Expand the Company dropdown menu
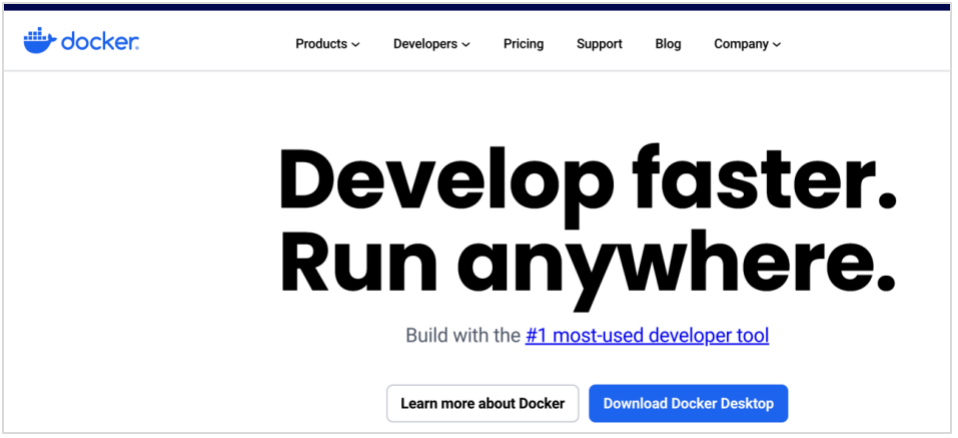The width and height of the screenshot is (958, 438). pos(747,44)
